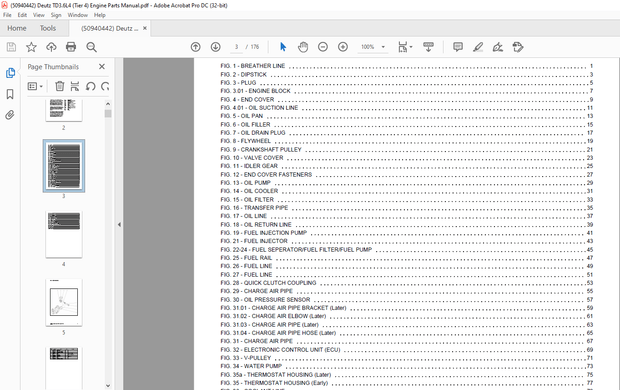Click the Save file icon

(x=11, y=47)
